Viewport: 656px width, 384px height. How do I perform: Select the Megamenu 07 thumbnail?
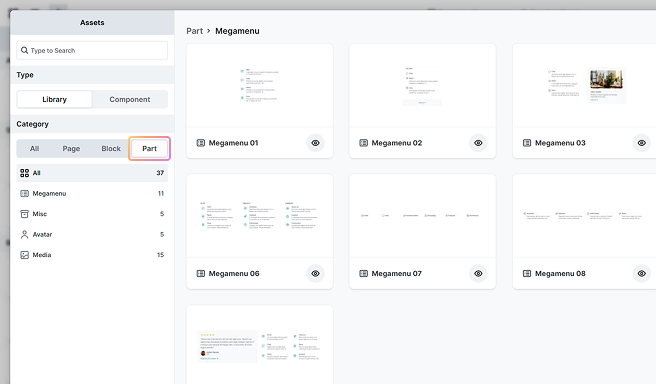click(423, 216)
